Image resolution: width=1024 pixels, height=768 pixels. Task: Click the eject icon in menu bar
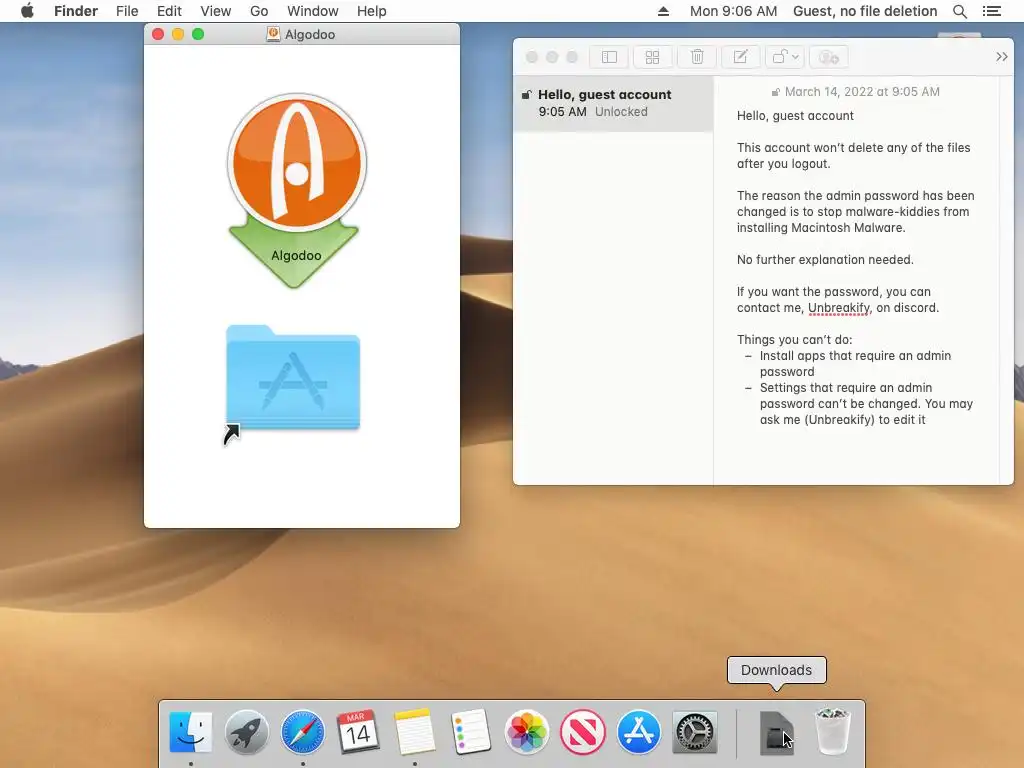(663, 11)
